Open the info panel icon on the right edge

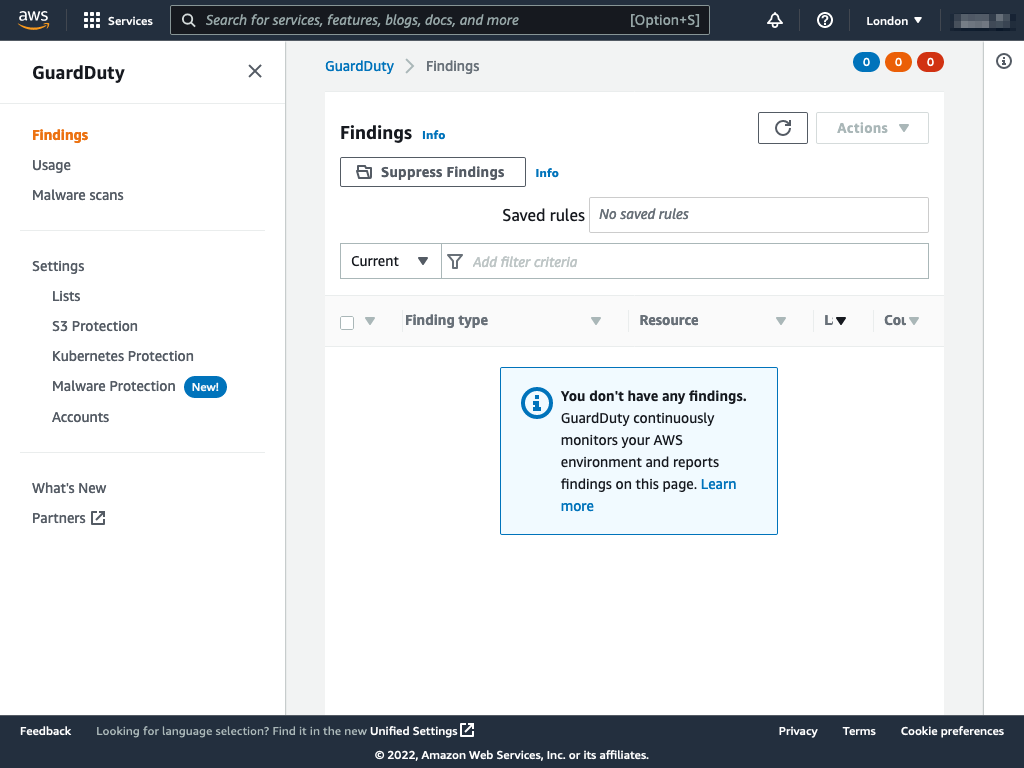1005,62
